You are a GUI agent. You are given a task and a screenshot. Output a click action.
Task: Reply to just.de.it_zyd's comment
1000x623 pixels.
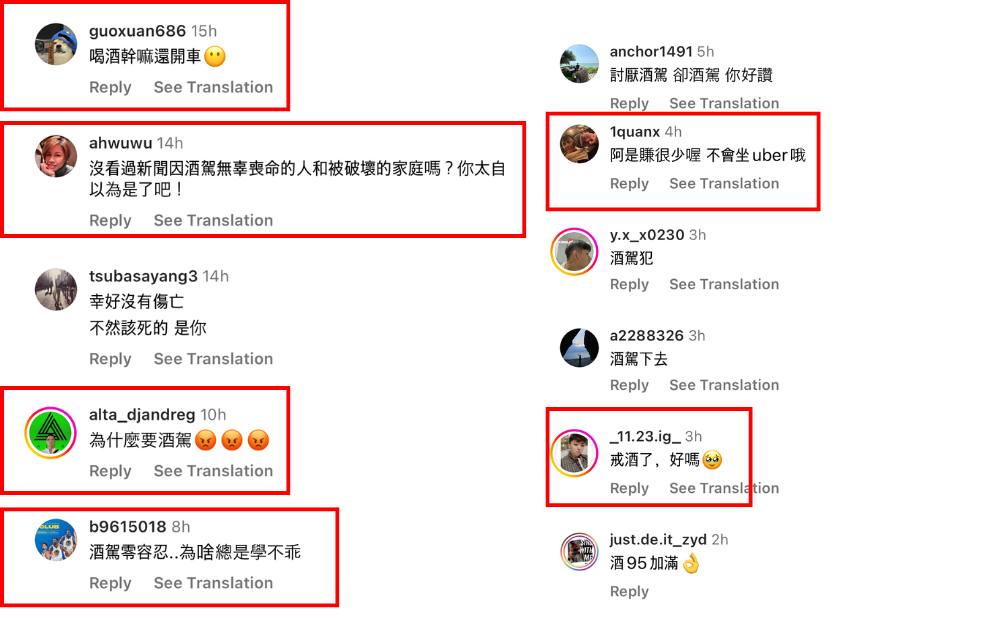[x=629, y=592]
